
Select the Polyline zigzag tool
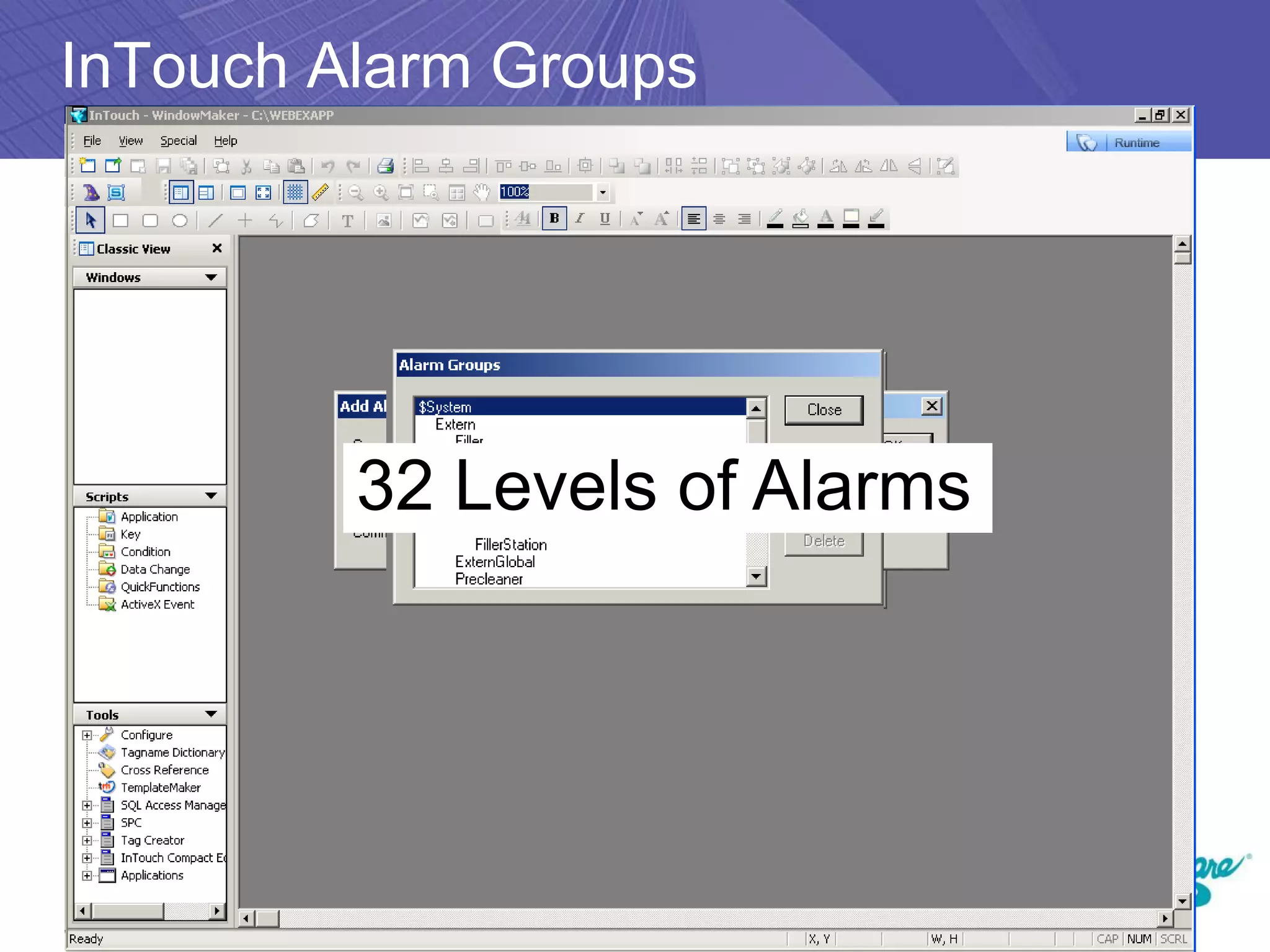(276, 220)
